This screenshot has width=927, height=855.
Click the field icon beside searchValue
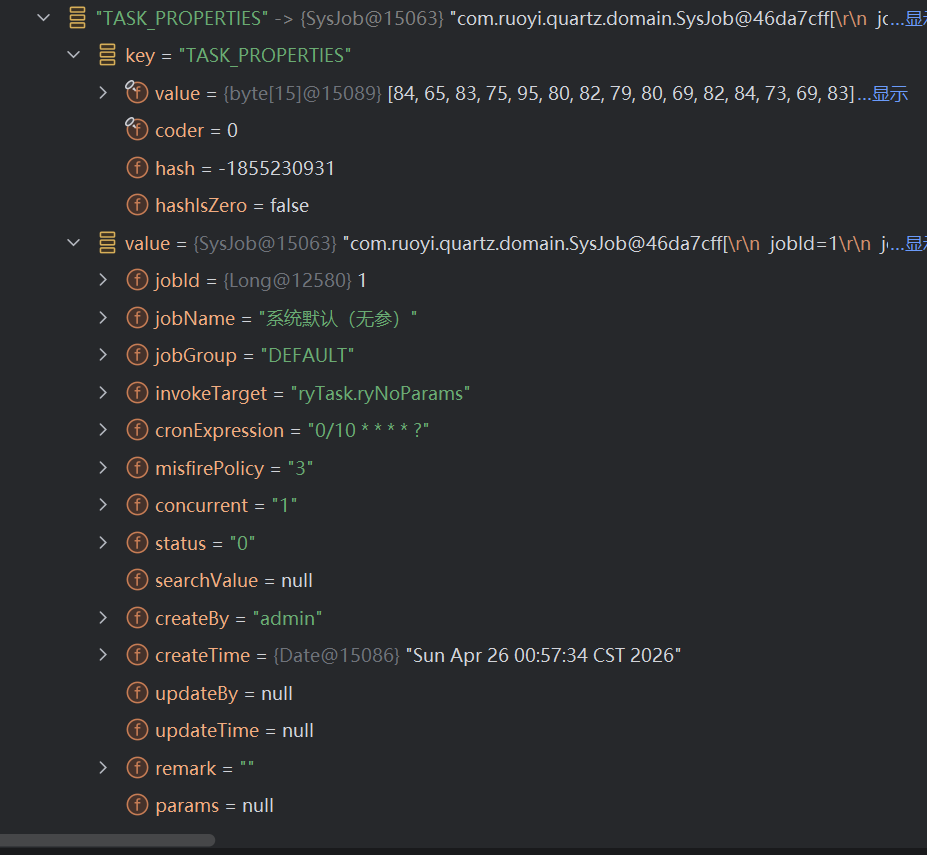click(137, 580)
